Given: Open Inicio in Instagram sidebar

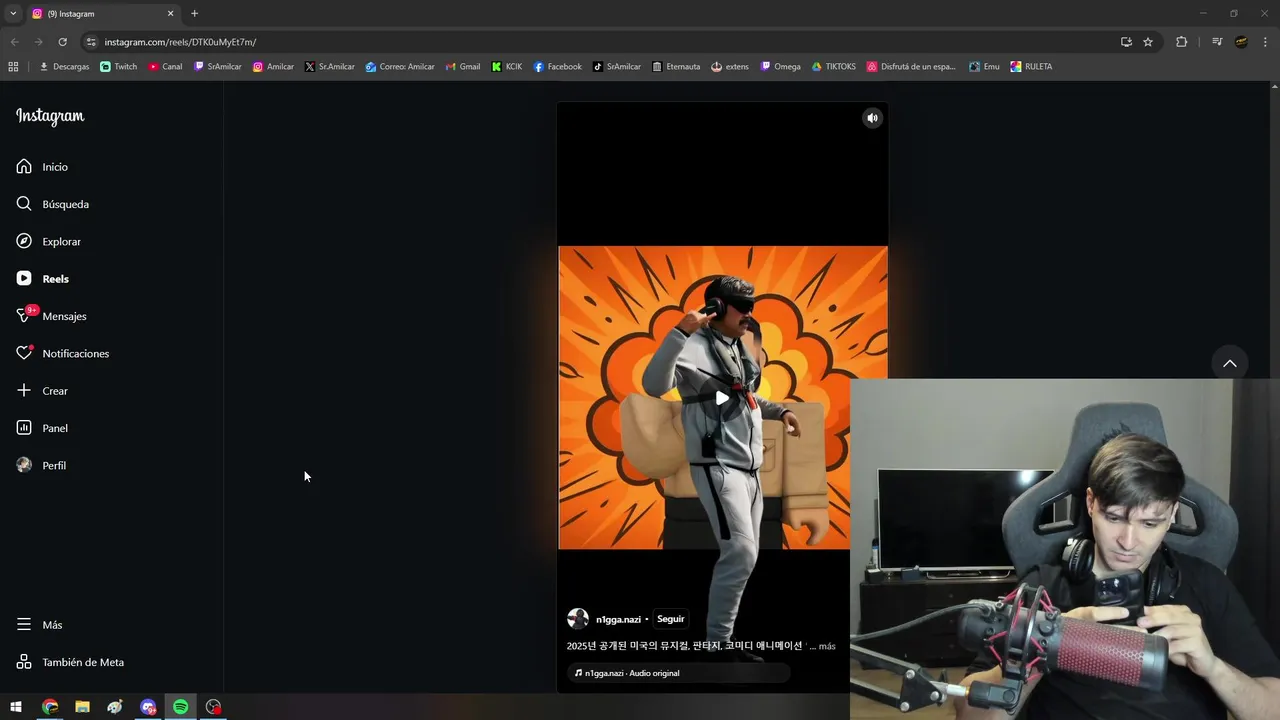Looking at the screenshot, I should [42, 167].
